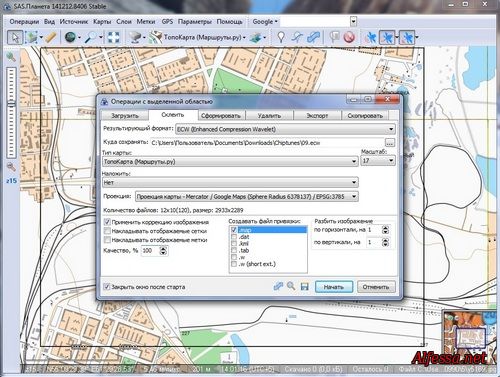The height and width of the screenshot is (377, 500).
Task: Enable 'Накладывать отображаемые сетки' checkbox
Action: pyautogui.click(x=107, y=231)
